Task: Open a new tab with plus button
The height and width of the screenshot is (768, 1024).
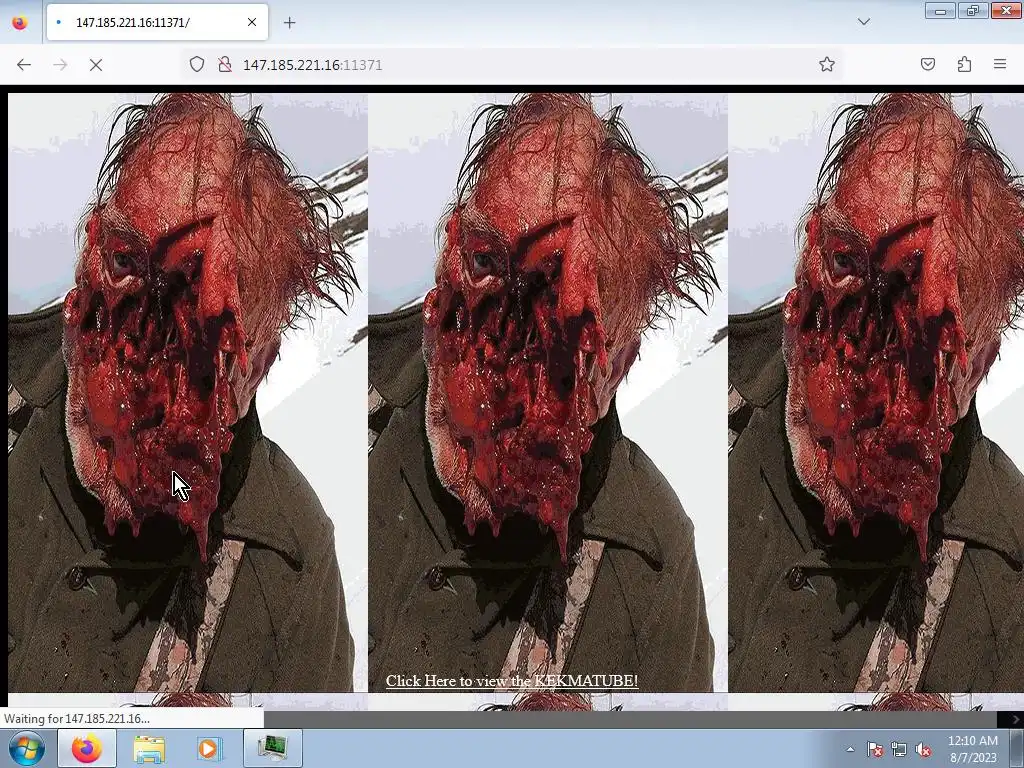Action: click(289, 23)
